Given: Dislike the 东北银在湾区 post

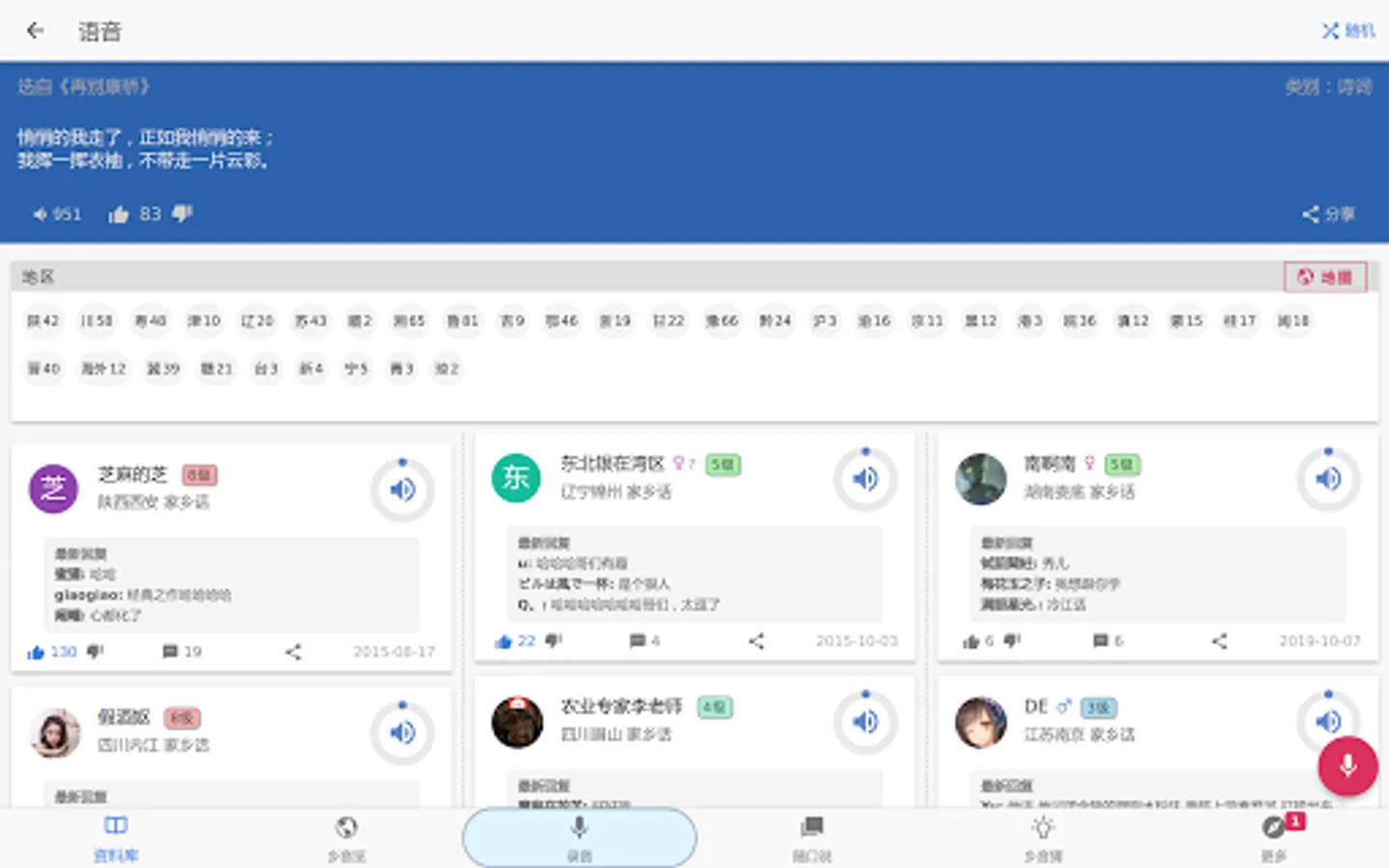Looking at the screenshot, I should point(554,640).
